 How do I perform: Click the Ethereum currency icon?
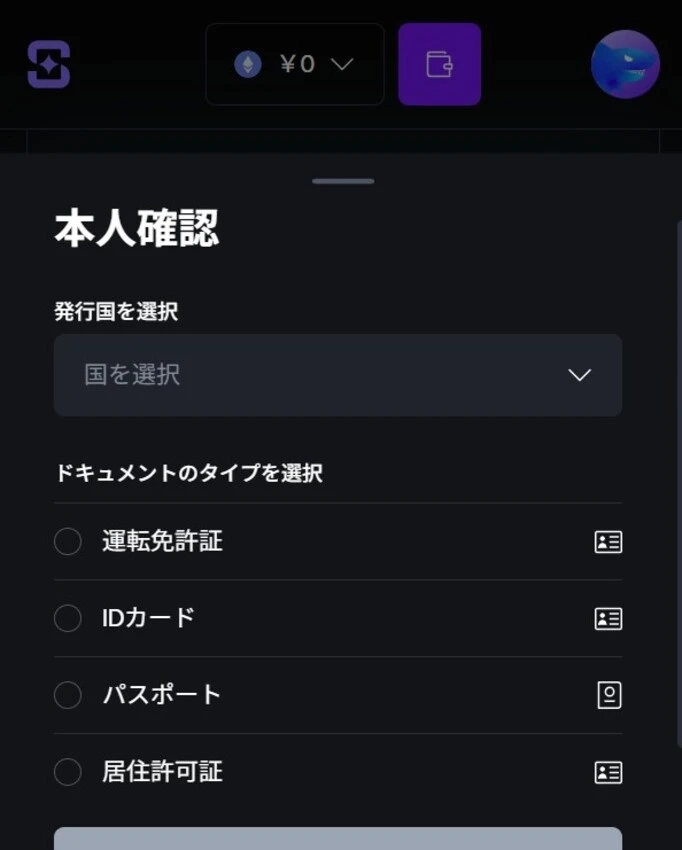(x=248, y=65)
